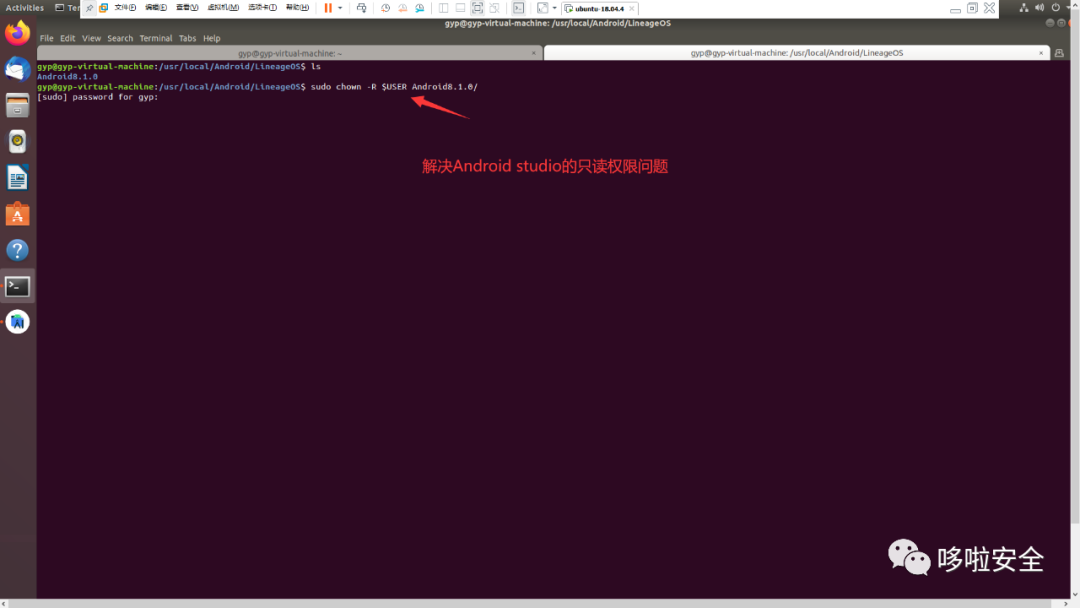This screenshot has width=1080, height=608.
Task: Open the terminal Help menu
Action: [211, 39]
